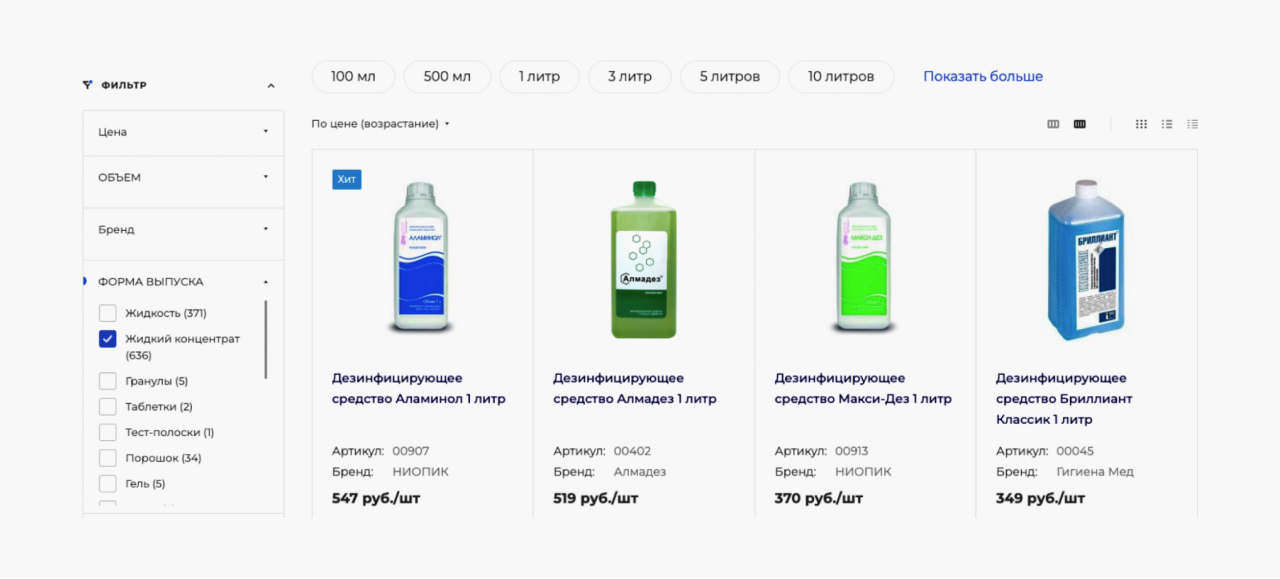Enable the Порошок checkbox
This screenshot has height=579, width=1280.
click(x=108, y=458)
